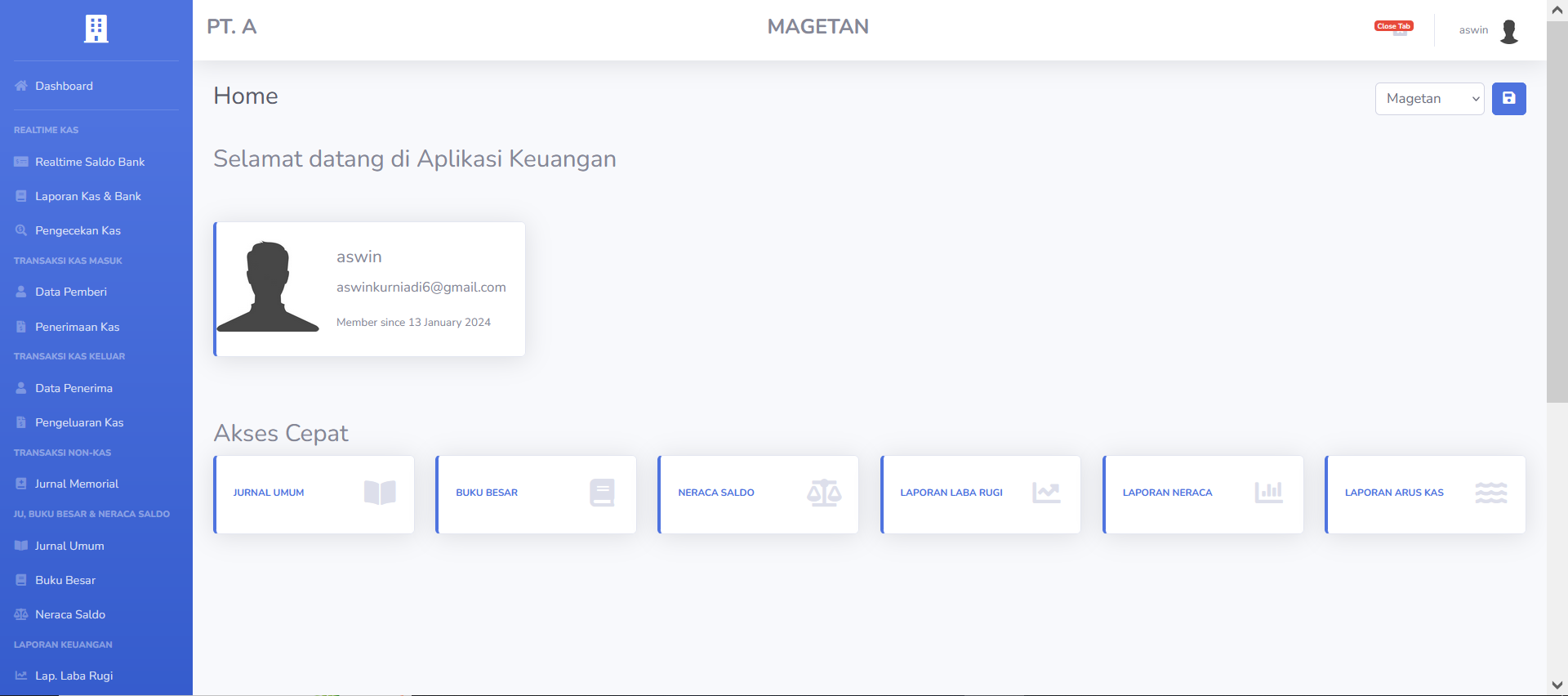Click the 'Akses Cepat' heading
The image size is (1568, 696).
[281, 433]
